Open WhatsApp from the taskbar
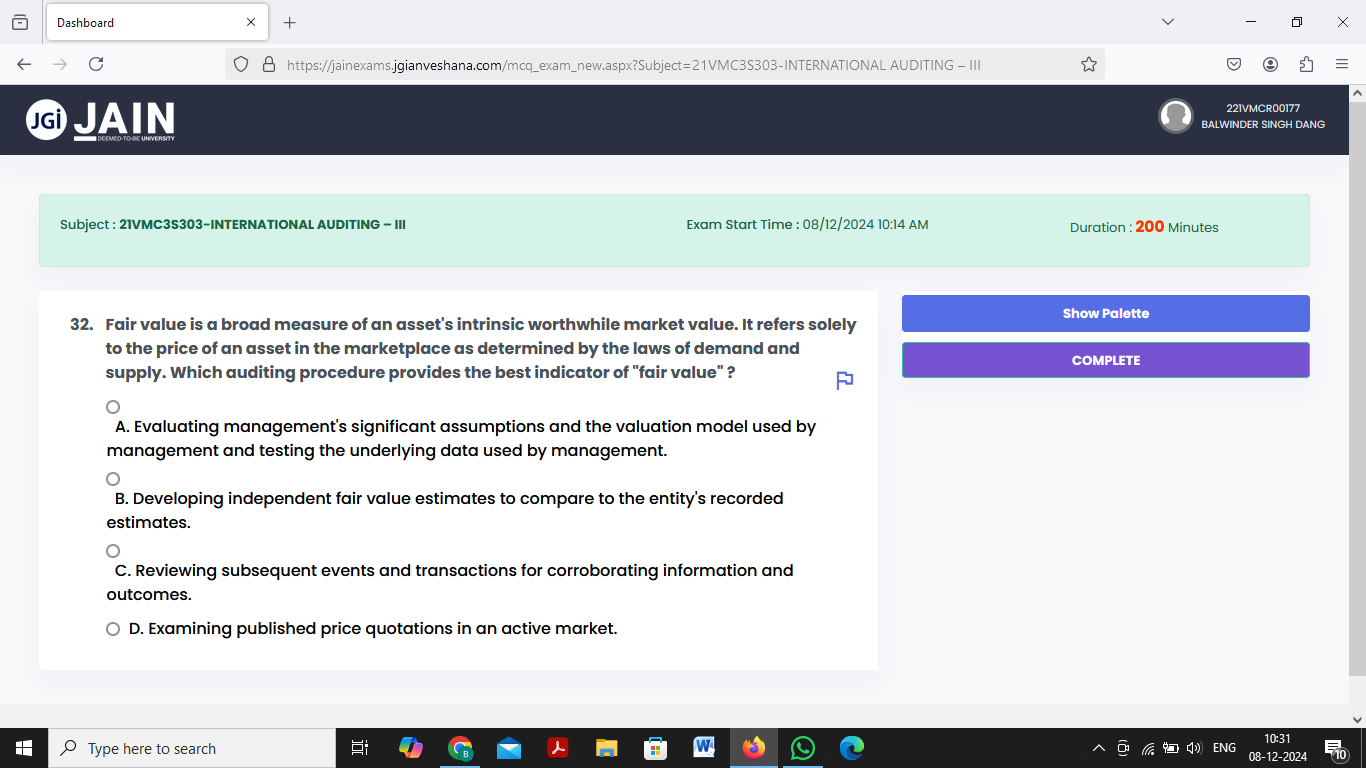 [x=802, y=747]
